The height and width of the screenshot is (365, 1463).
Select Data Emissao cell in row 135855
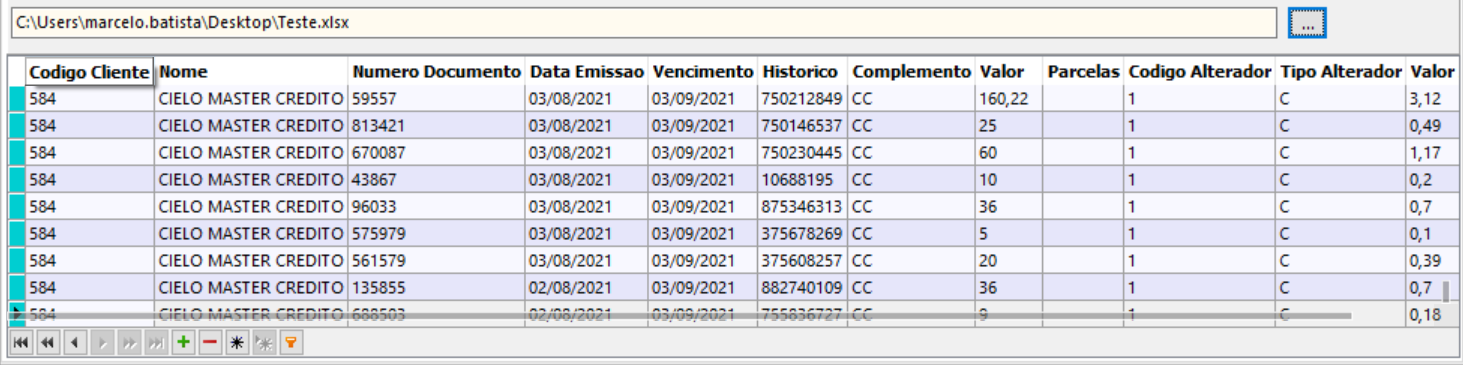587,287
